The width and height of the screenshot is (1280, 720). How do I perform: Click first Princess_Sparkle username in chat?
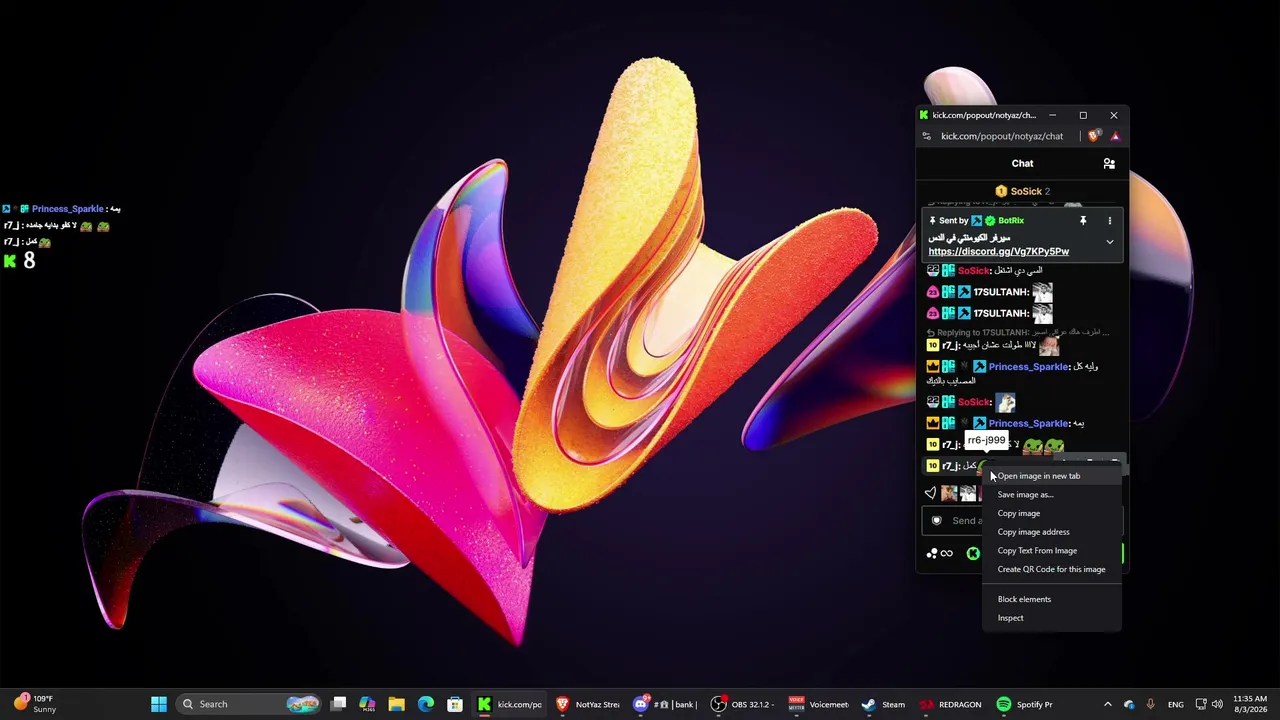click(x=1028, y=367)
